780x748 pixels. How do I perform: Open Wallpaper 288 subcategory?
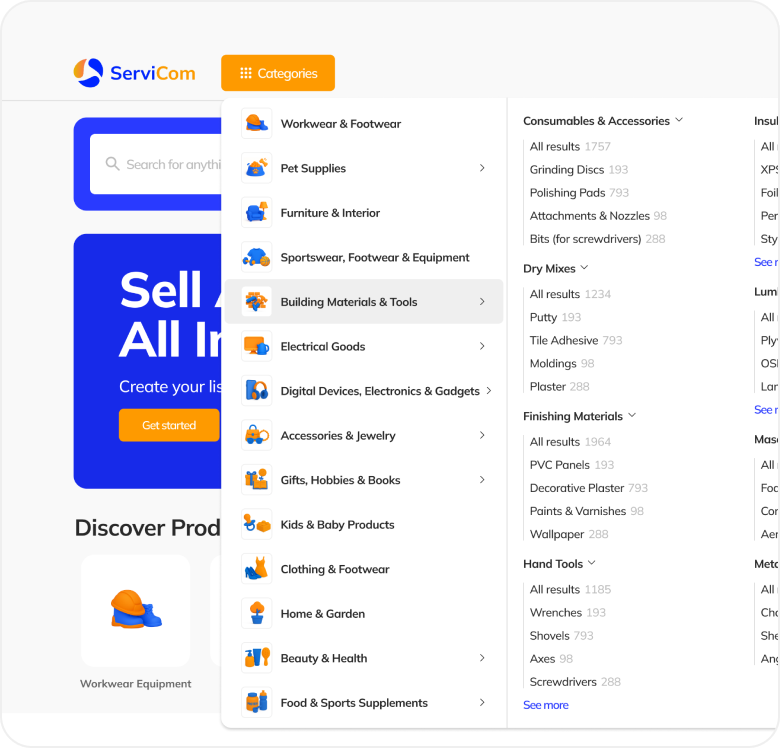(x=569, y=534)
